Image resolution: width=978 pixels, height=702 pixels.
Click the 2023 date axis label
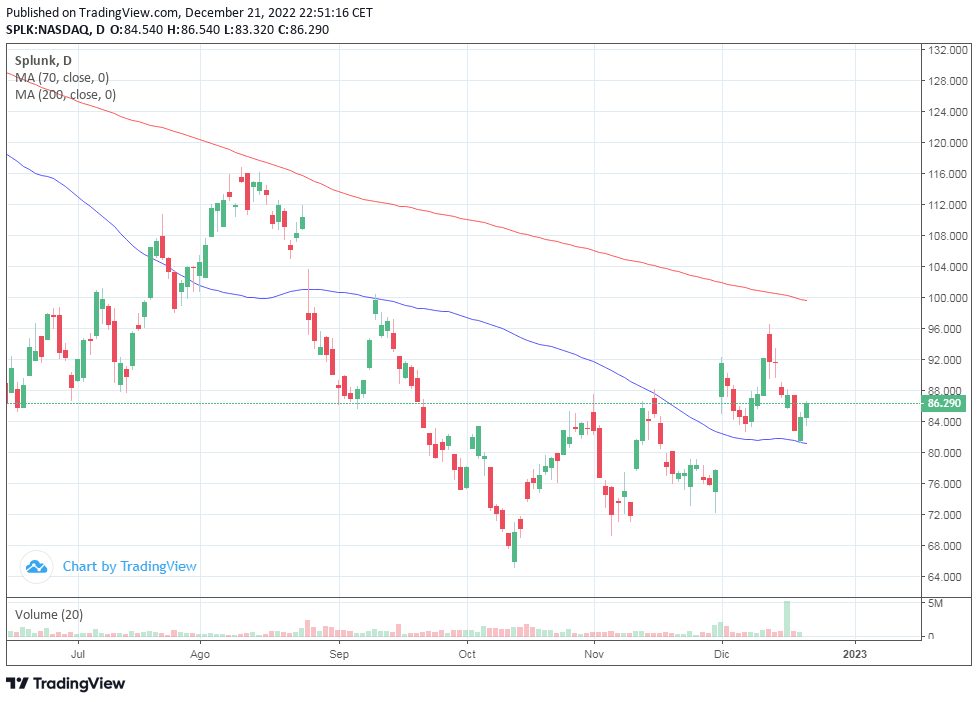pos(855,654)
